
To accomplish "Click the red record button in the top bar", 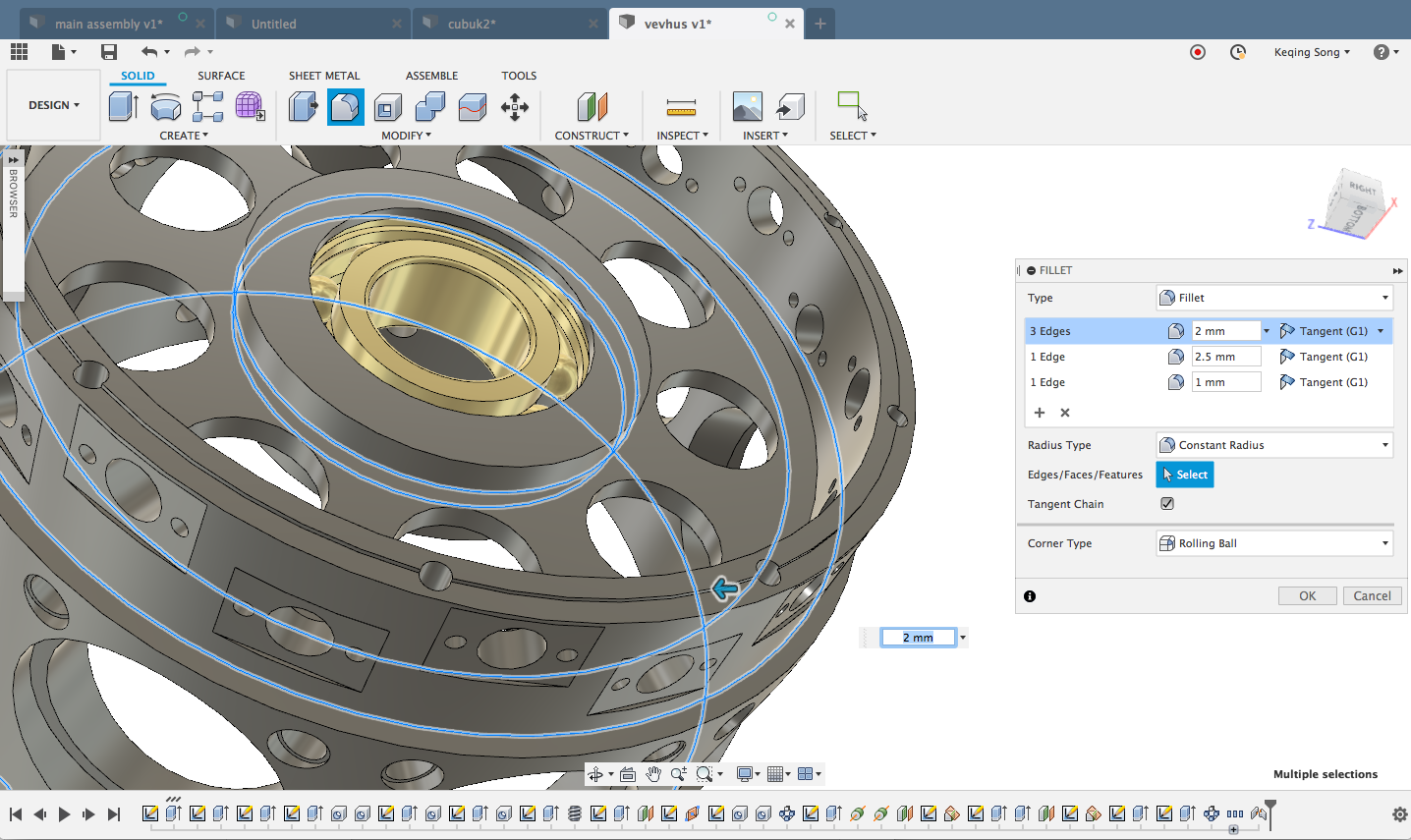I will click(x=1197, y=52).
